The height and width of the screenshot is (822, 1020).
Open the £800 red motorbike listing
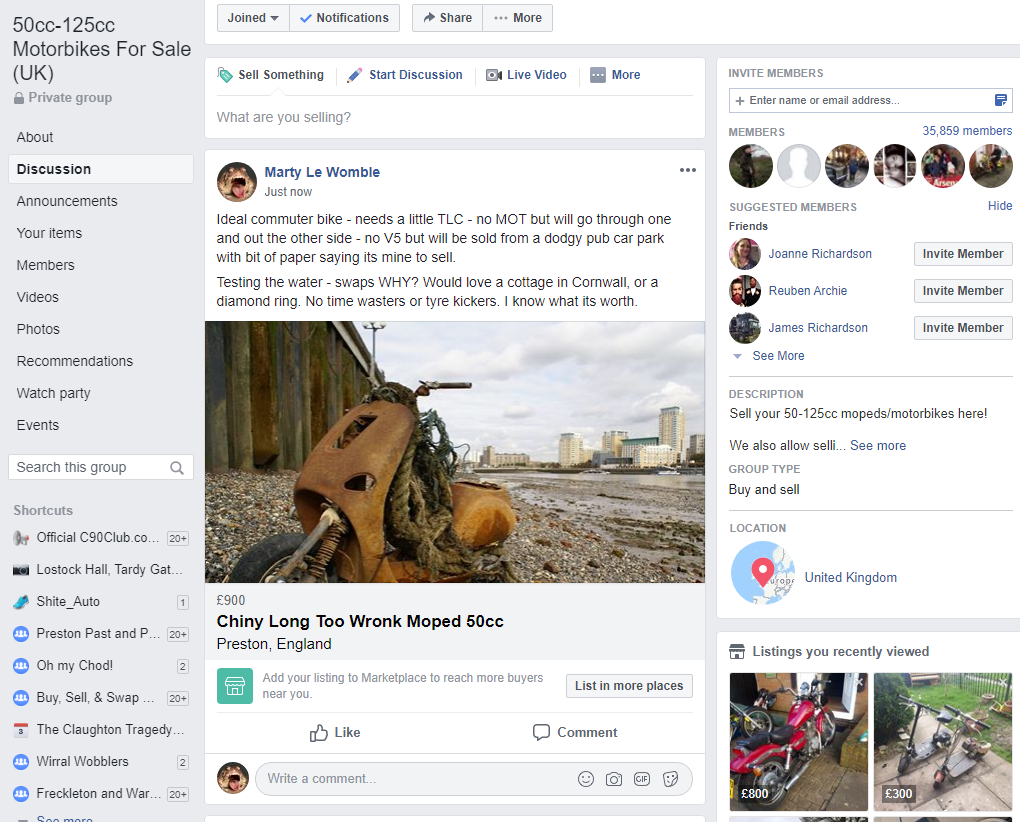pos(798,741)
